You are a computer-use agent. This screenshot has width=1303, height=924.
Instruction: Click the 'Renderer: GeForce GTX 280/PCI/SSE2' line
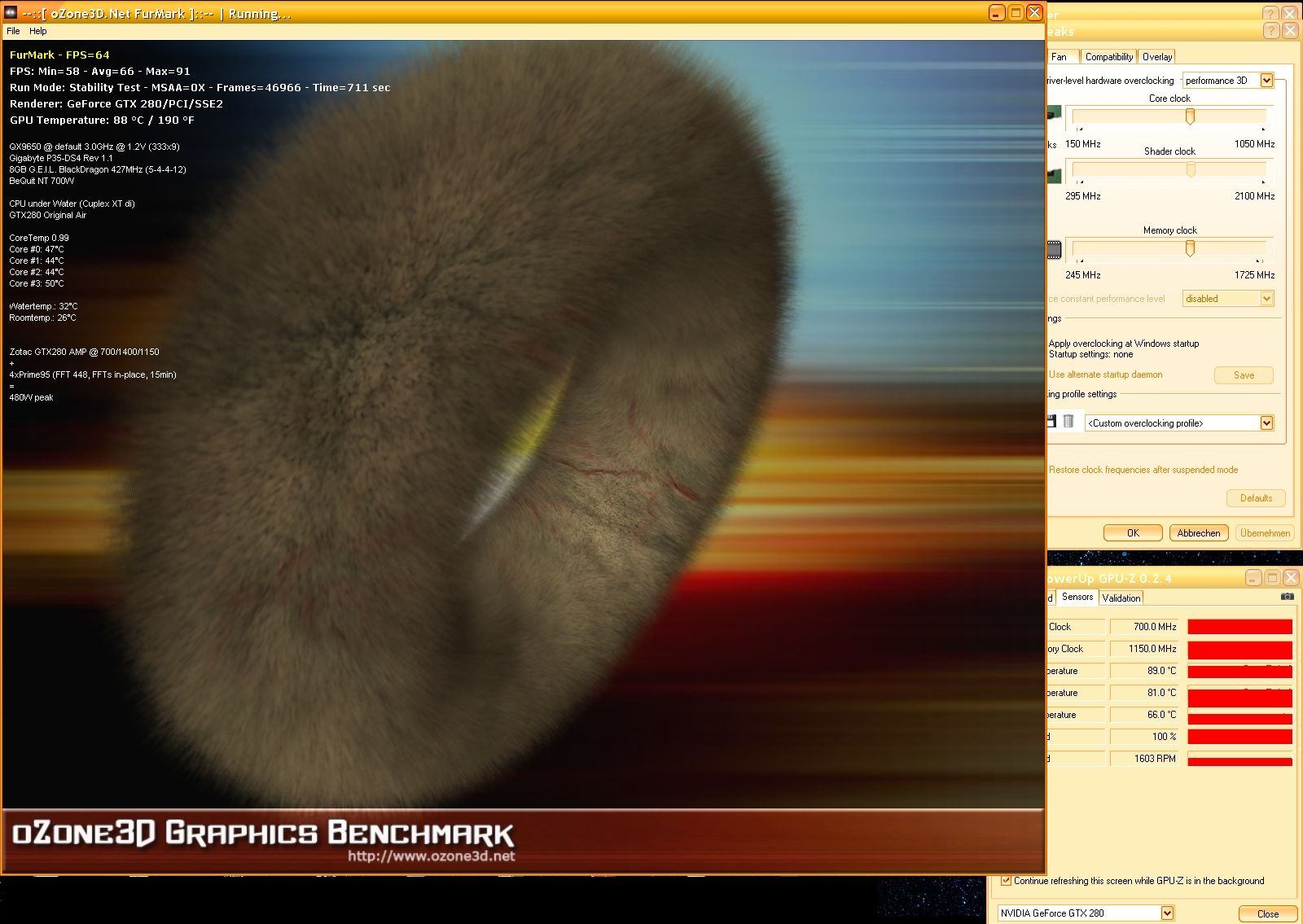coord(116,103)
